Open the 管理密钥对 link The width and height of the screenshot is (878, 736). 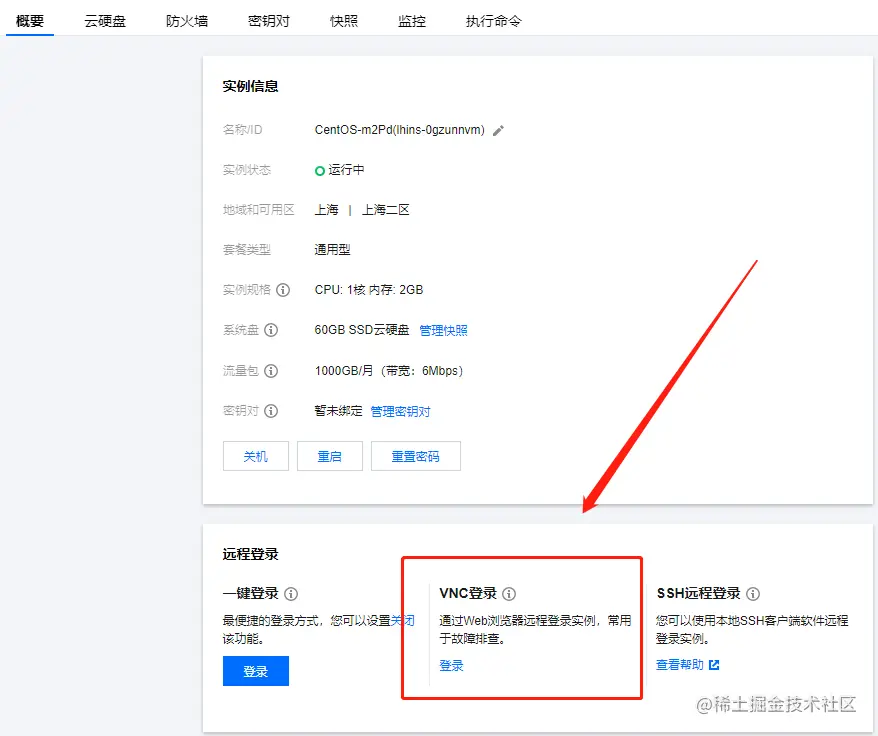tap(400, 412)
